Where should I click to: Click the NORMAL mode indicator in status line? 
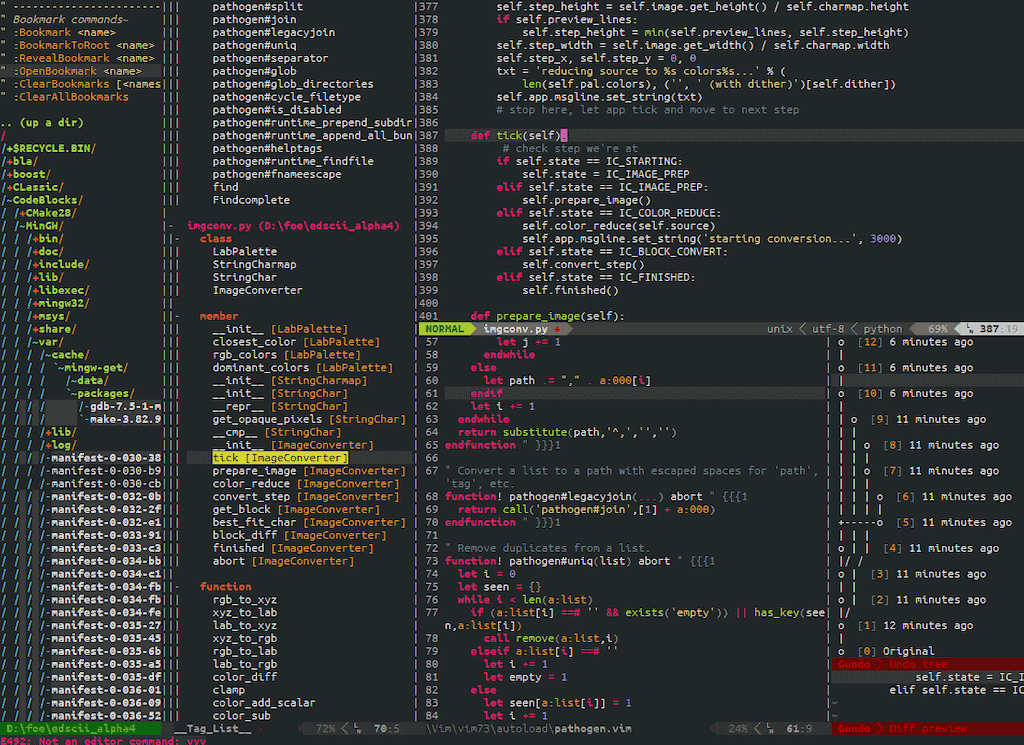443,329
